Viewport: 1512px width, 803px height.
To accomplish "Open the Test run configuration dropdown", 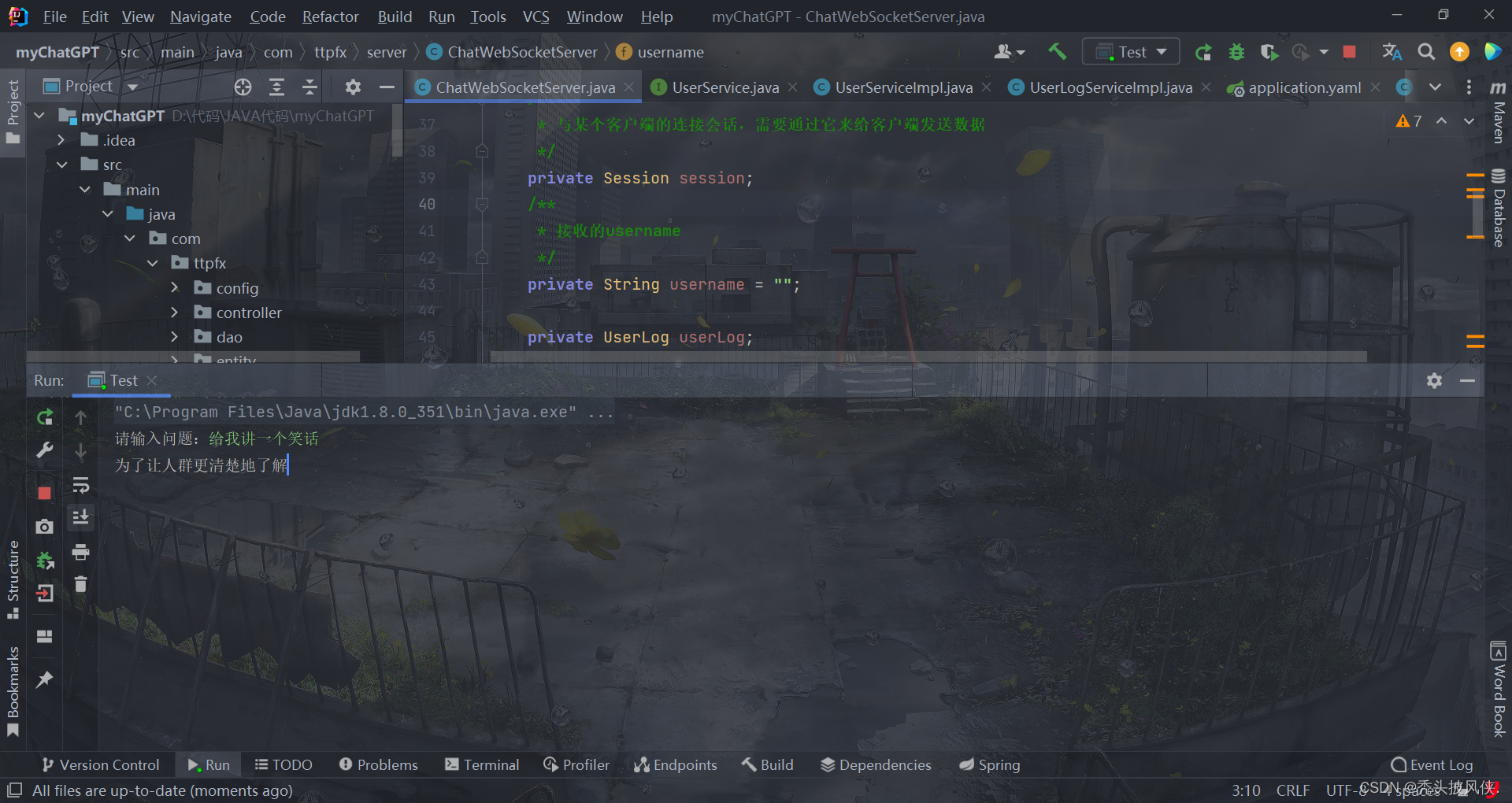I will tap(1131, 52).
